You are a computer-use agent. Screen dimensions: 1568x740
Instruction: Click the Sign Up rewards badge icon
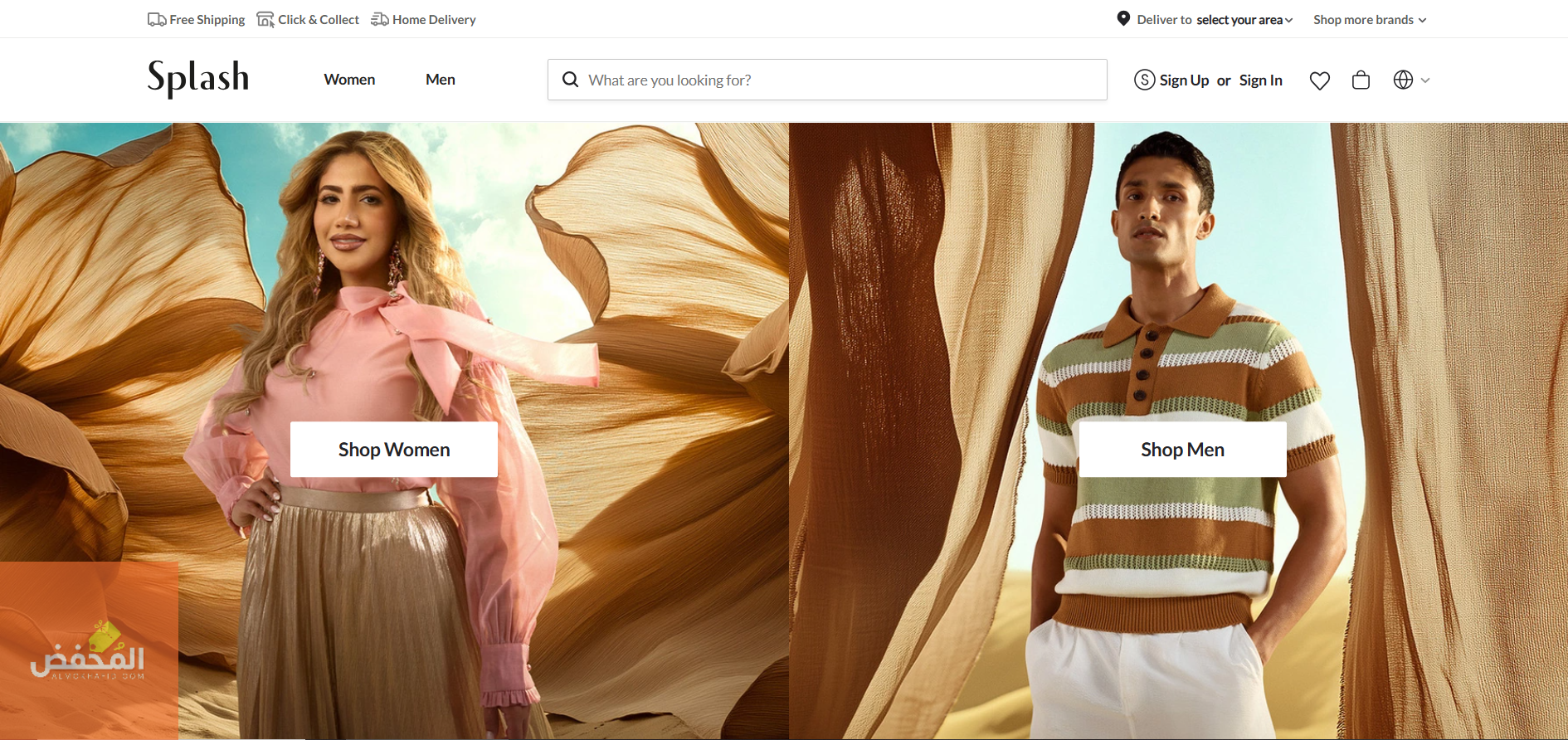1144,80
